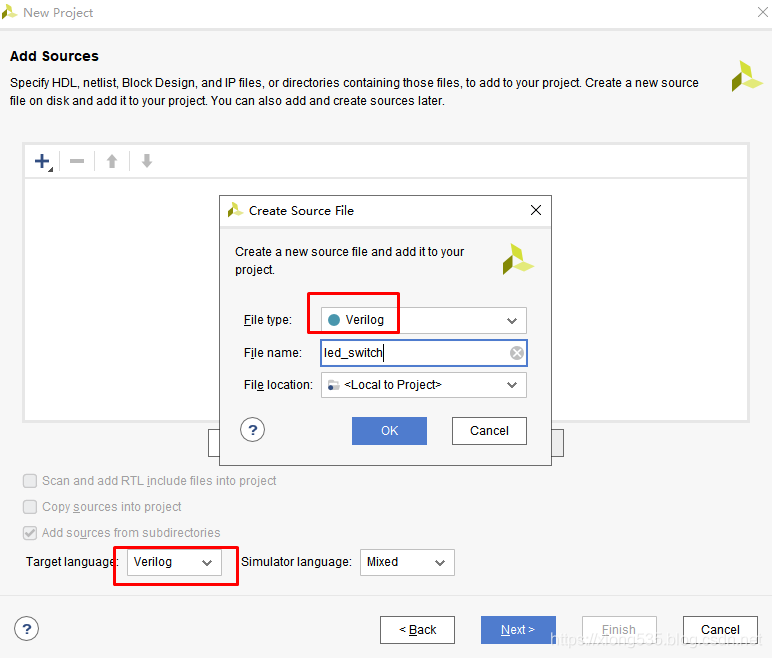
Task: Close the New Project window
Action: pos(763,12)
